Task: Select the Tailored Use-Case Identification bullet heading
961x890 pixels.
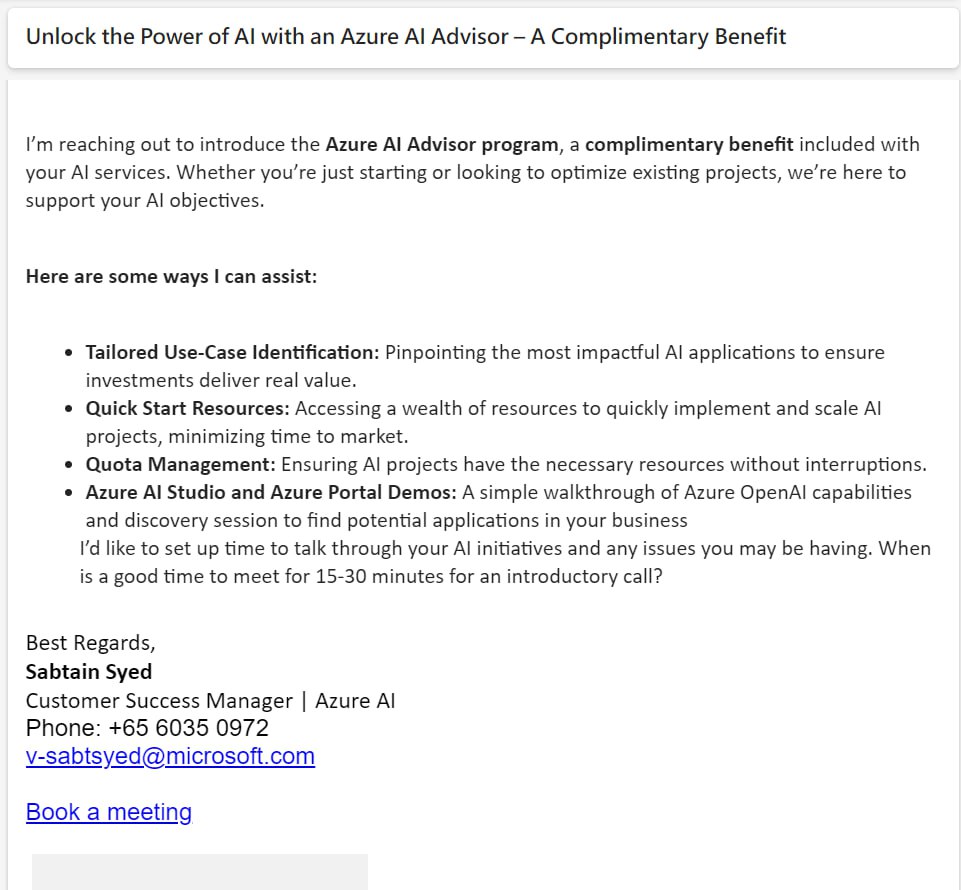Action: 232,352
